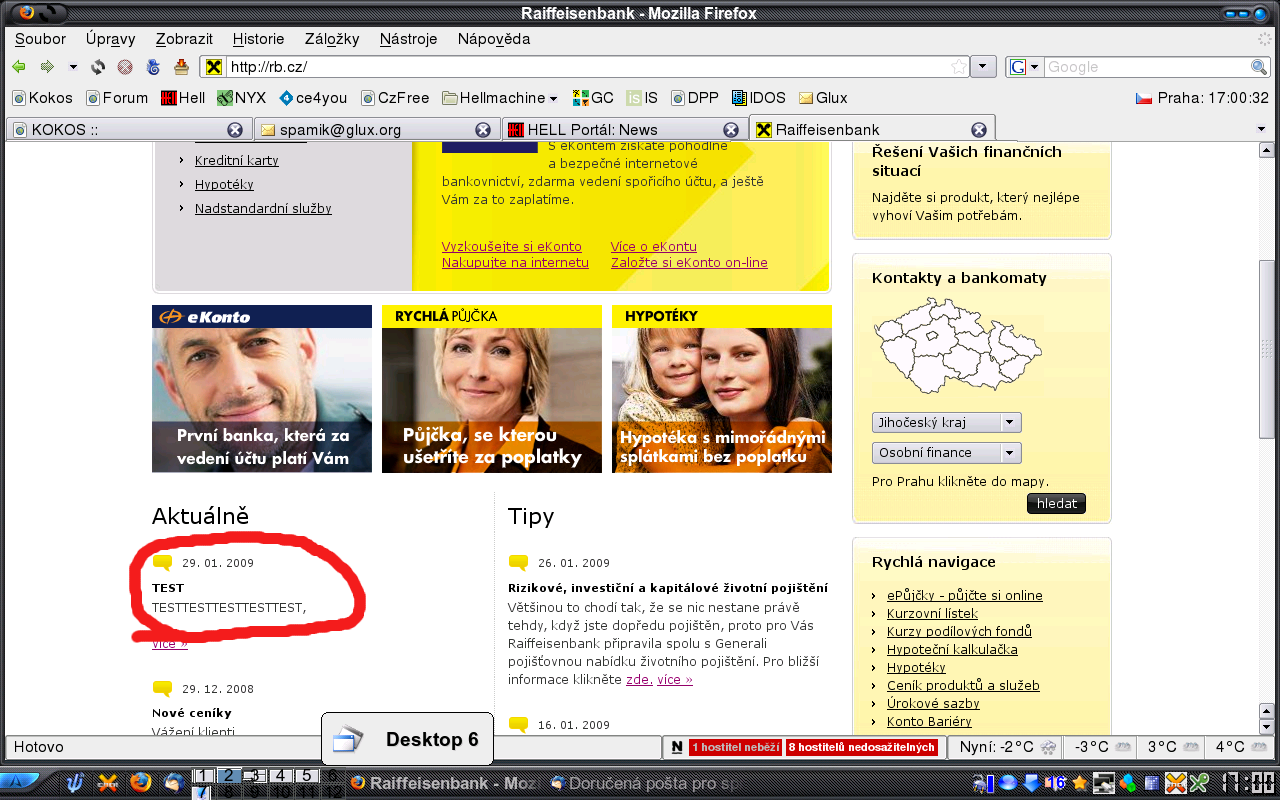Open the Úpravy menu
This screenshot has height=800, width=1280.
click(110, 39)
